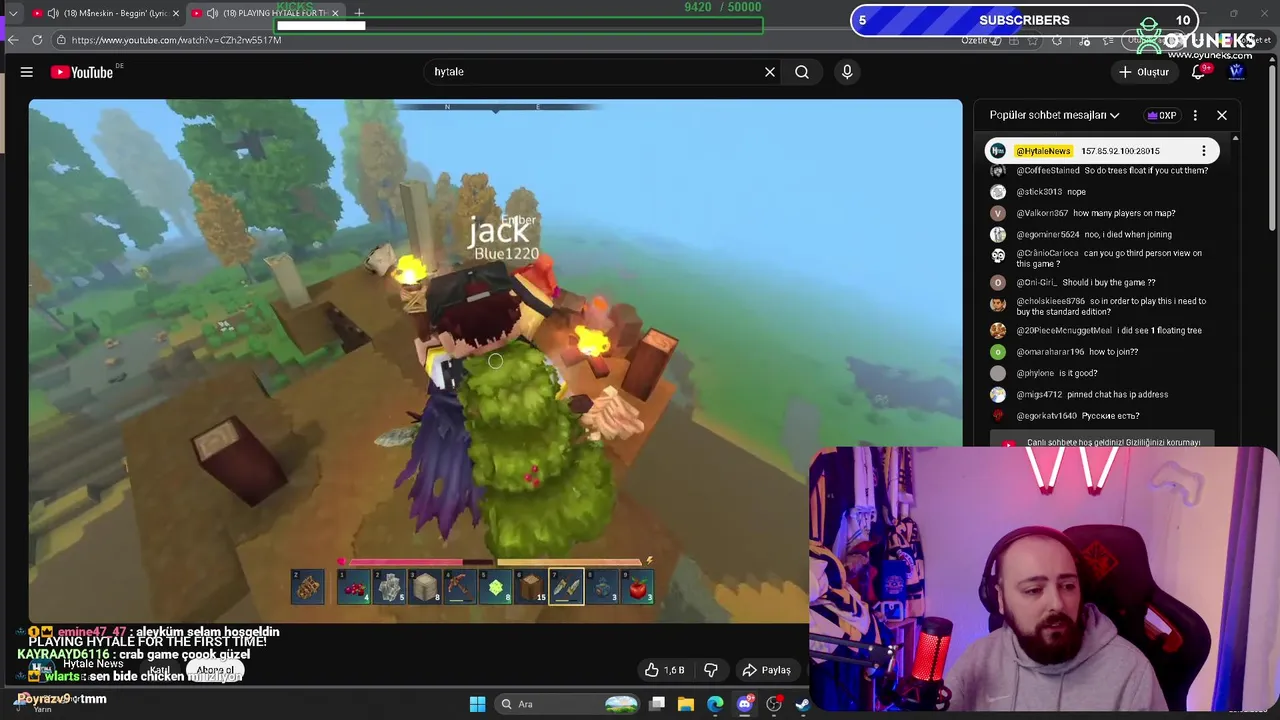Open the account avatar menu
The image size is (1280, 720).
[x=1236, y=72]
